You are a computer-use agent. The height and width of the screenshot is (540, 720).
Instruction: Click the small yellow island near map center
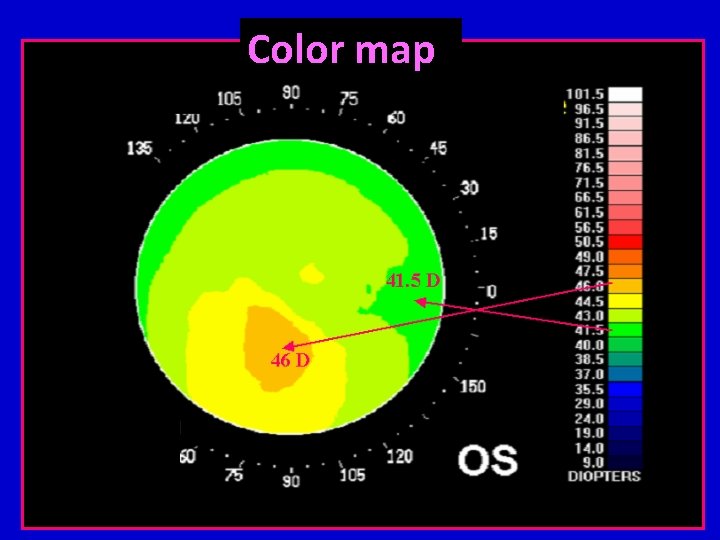click(x=312, y=273)
